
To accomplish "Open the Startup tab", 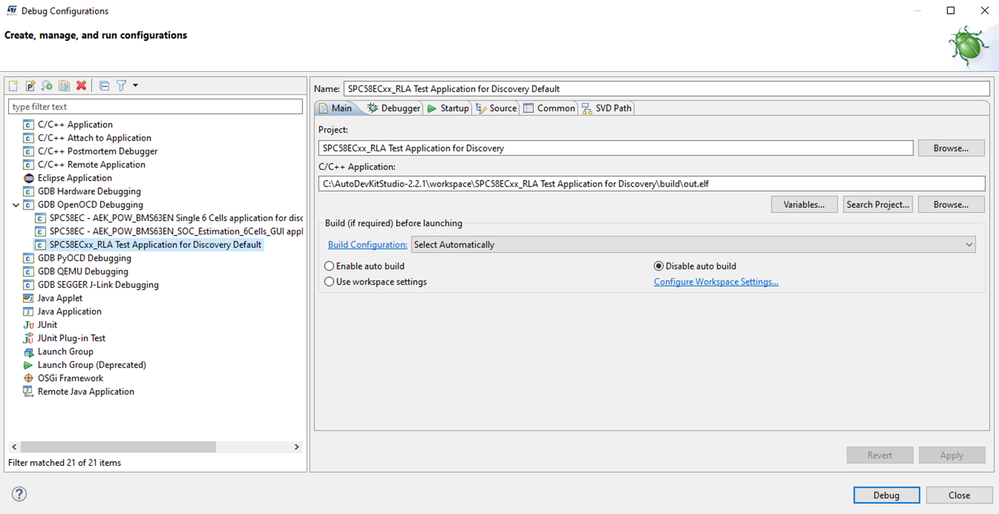I will [448, 108].
